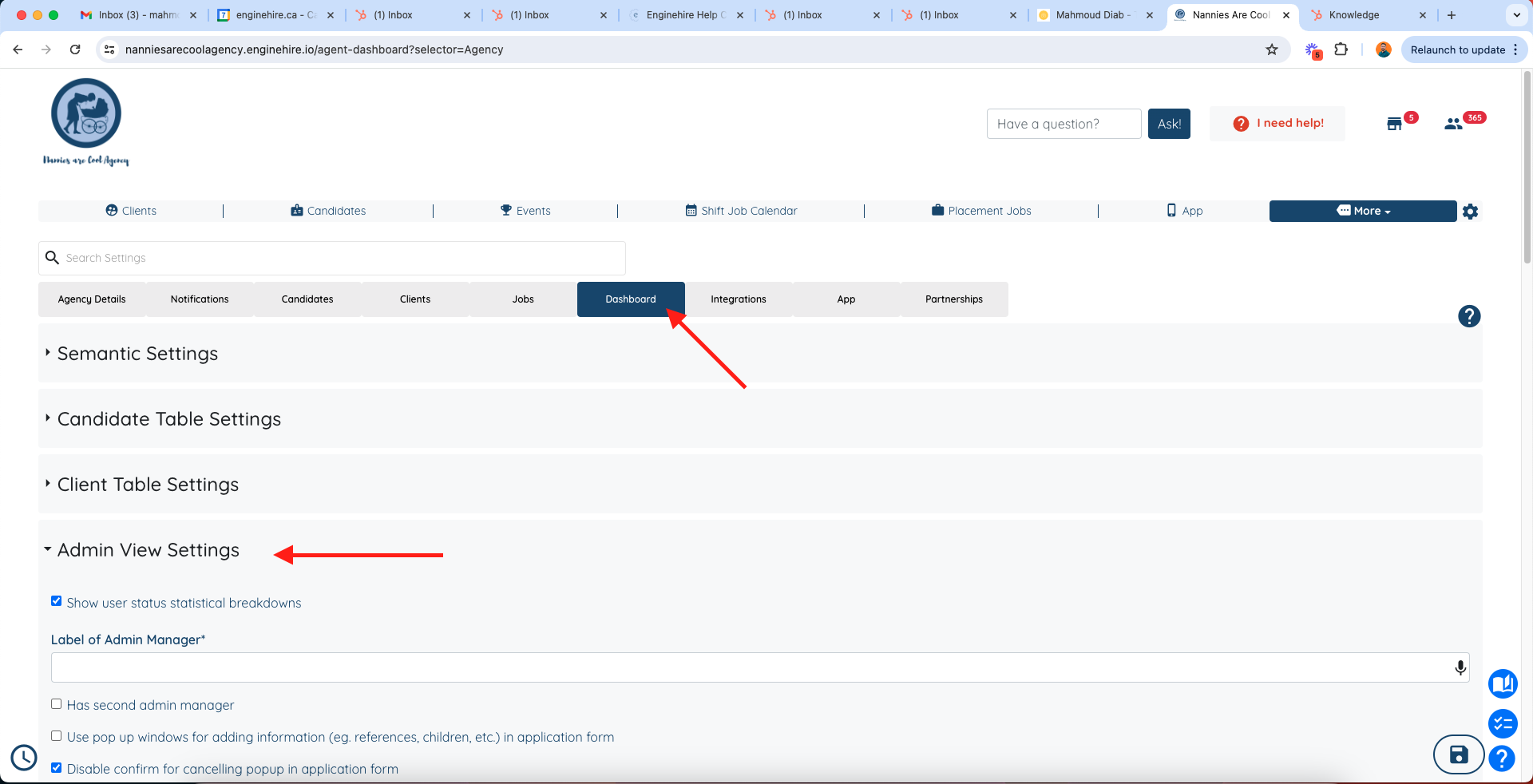Screen dimensions: 1533x784
Task: Click the microphone icon in Label field
Action: pyautogui.click(x=1460, y=667)
